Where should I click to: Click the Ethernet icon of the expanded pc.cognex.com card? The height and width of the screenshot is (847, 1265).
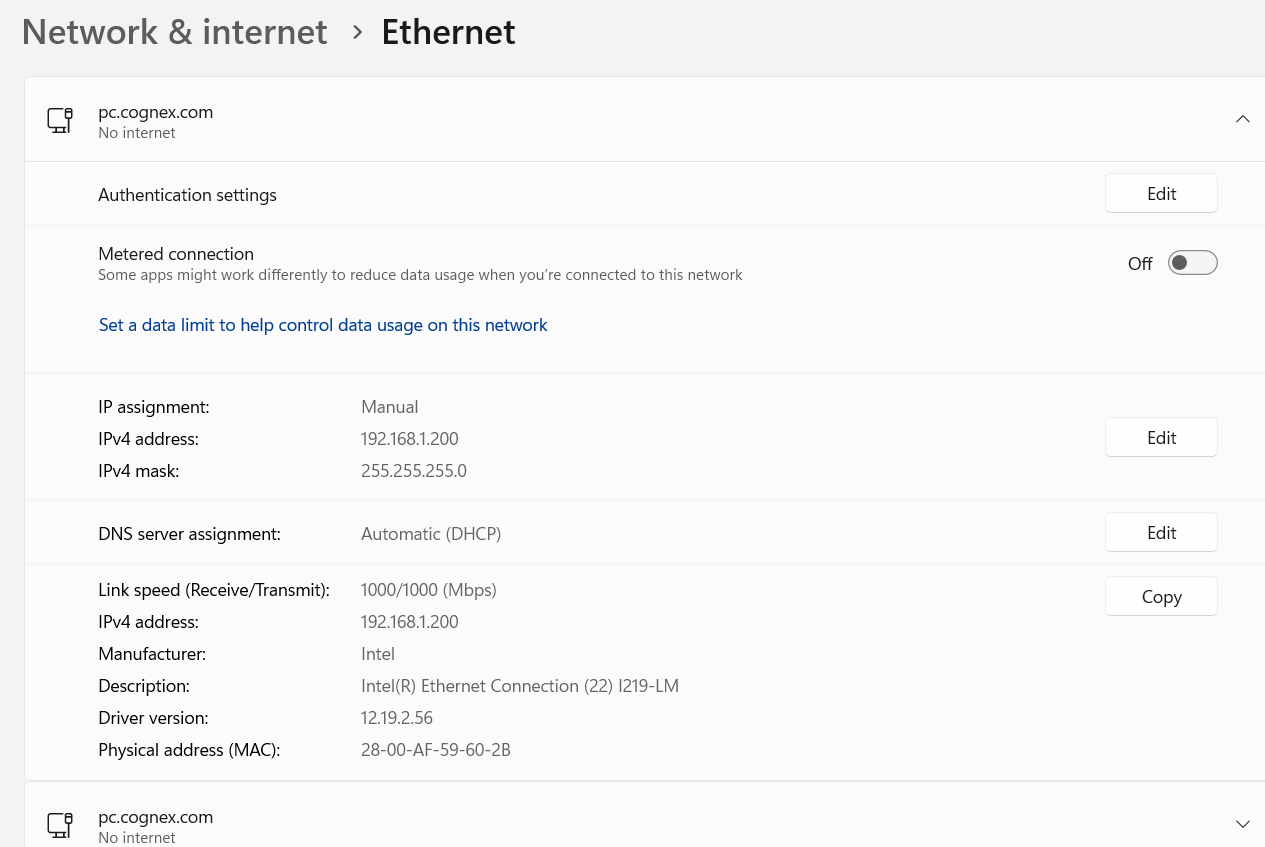[60, 121]
